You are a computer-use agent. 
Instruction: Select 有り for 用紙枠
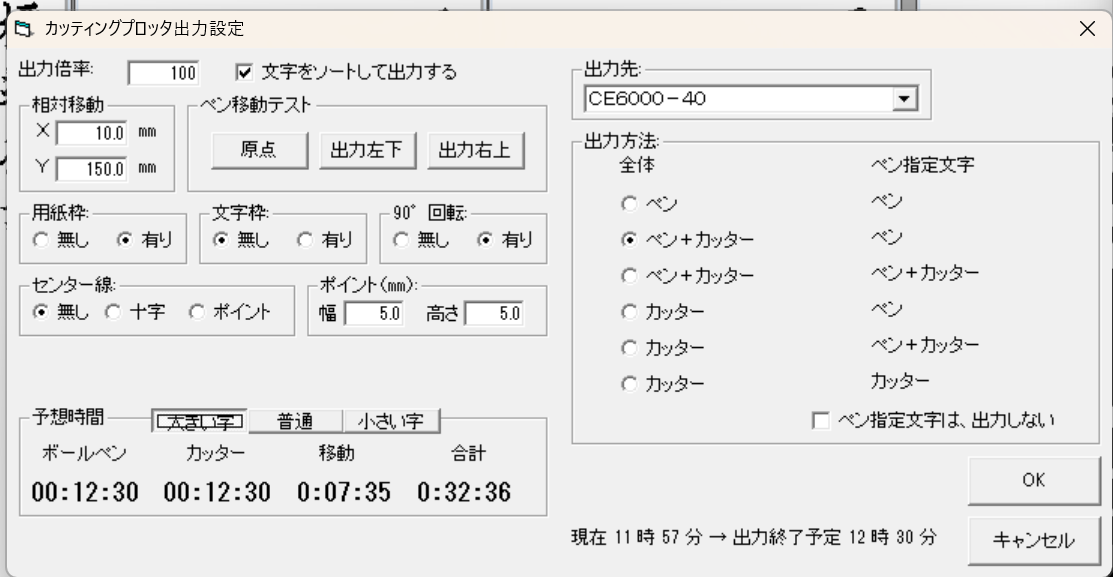point(125,240)
